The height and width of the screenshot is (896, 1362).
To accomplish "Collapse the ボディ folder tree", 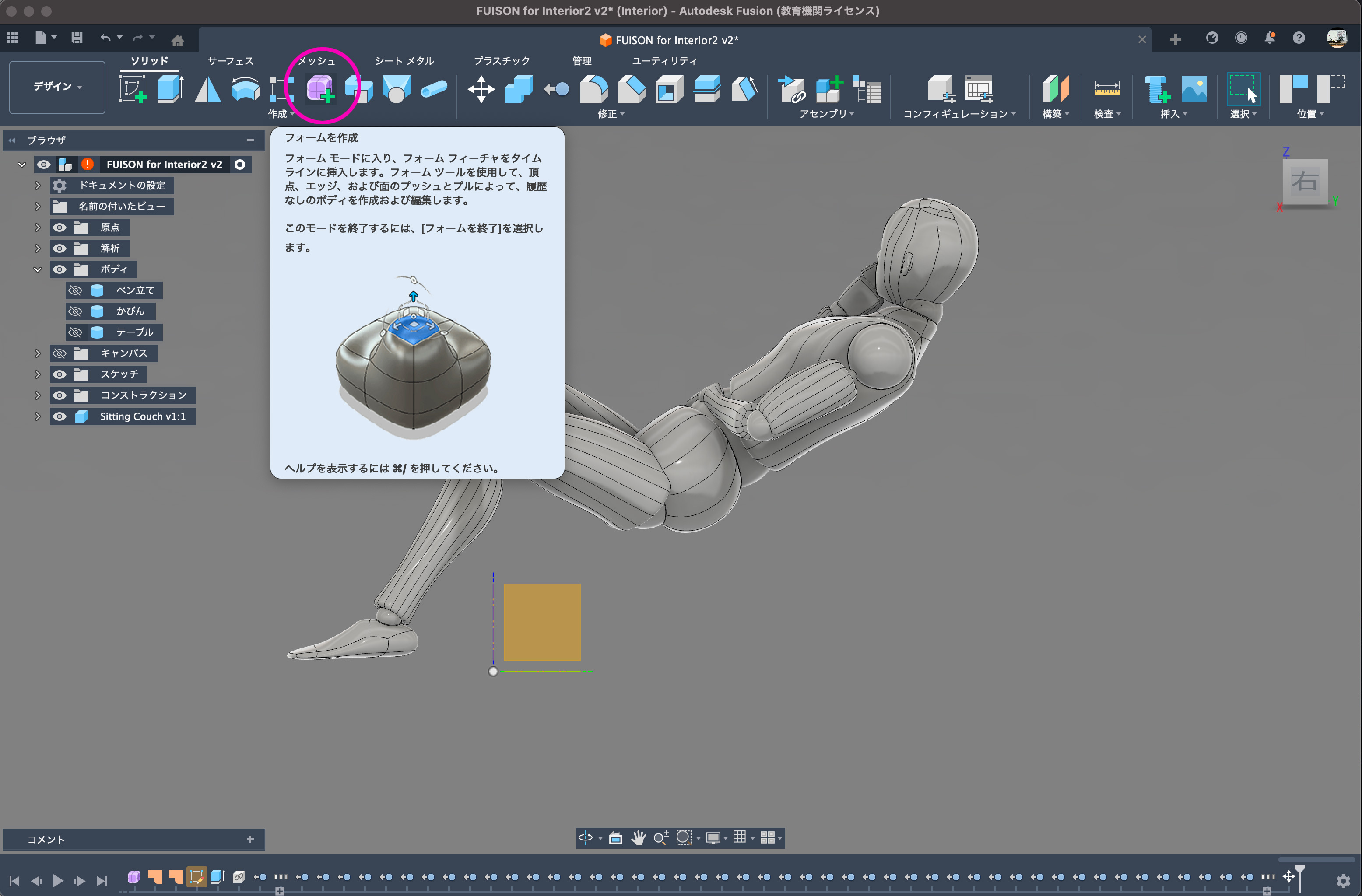I will [38, 269].
